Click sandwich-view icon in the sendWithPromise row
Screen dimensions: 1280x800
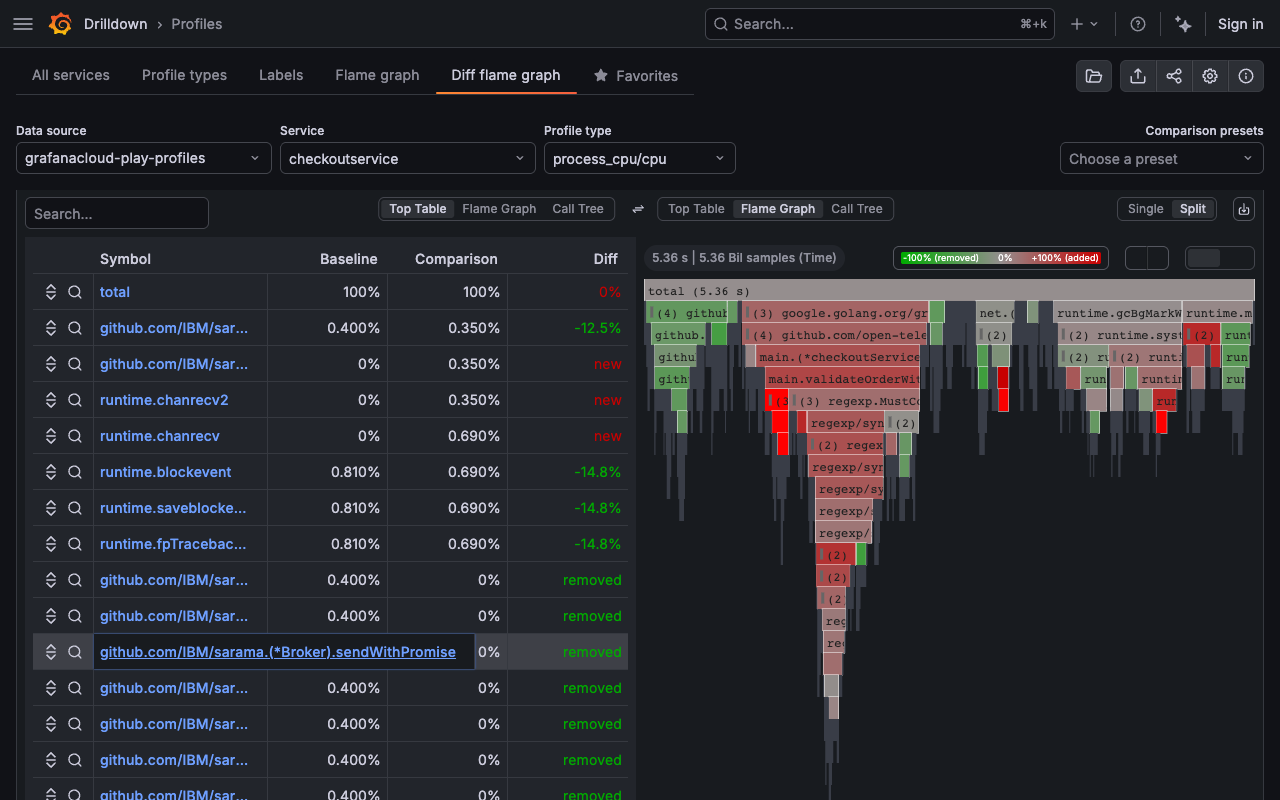point(51,652)
